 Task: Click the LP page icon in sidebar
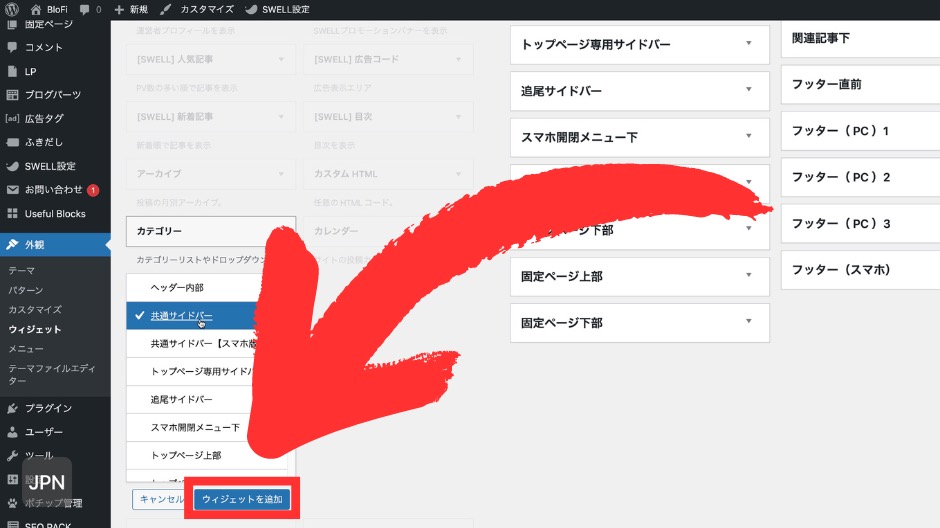click(x=12, y=71)
